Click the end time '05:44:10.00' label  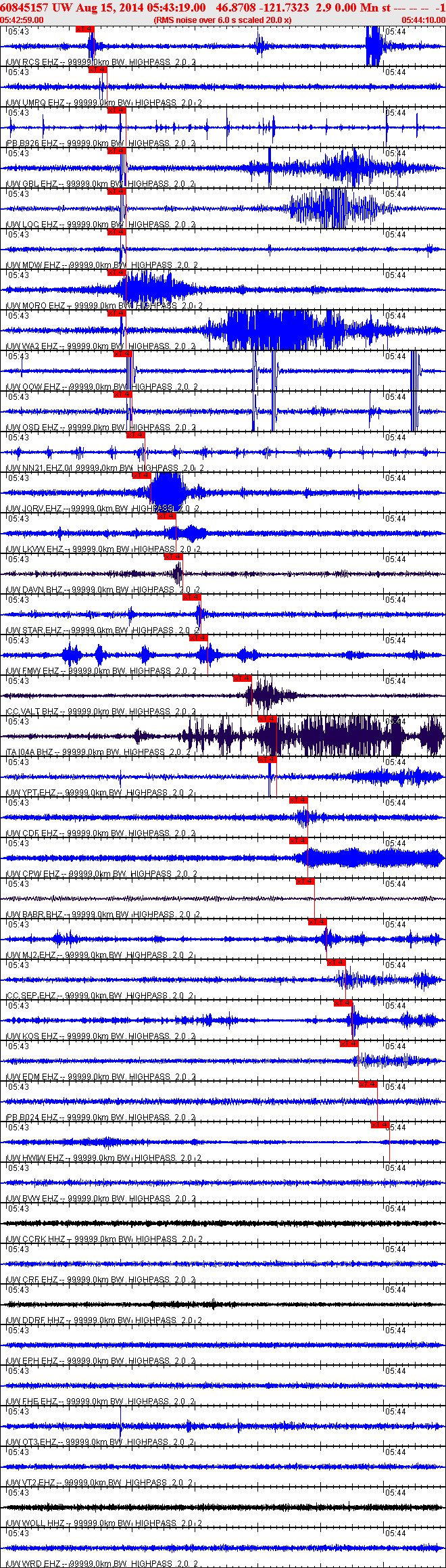click(424, 20)
